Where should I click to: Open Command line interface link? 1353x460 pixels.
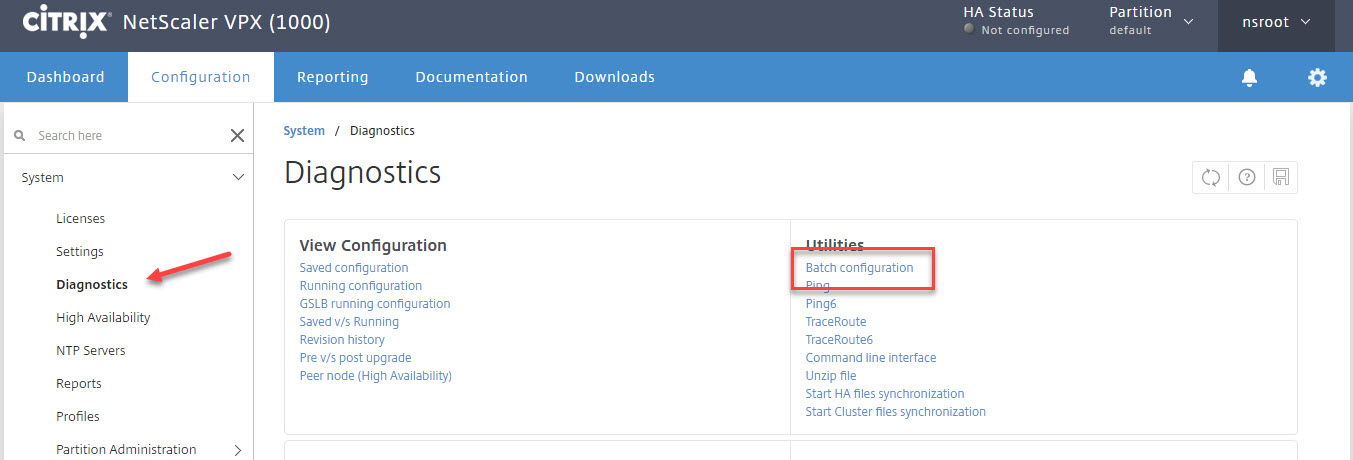(x=871, y=358)
